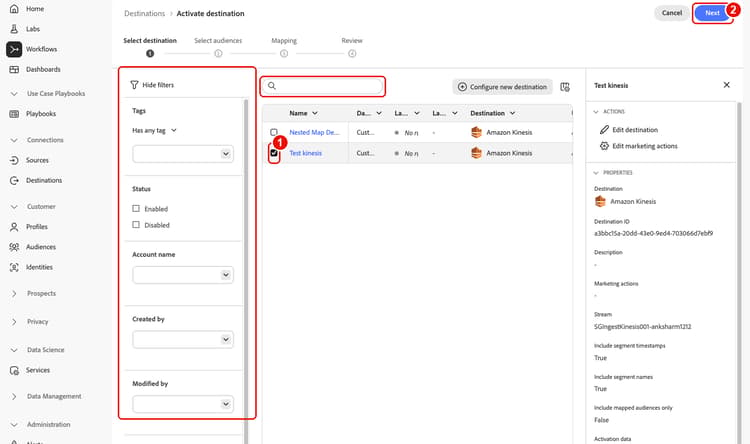Select the Workflows icon in sidebar
This screenshot has width=750, height=444.
14,49
